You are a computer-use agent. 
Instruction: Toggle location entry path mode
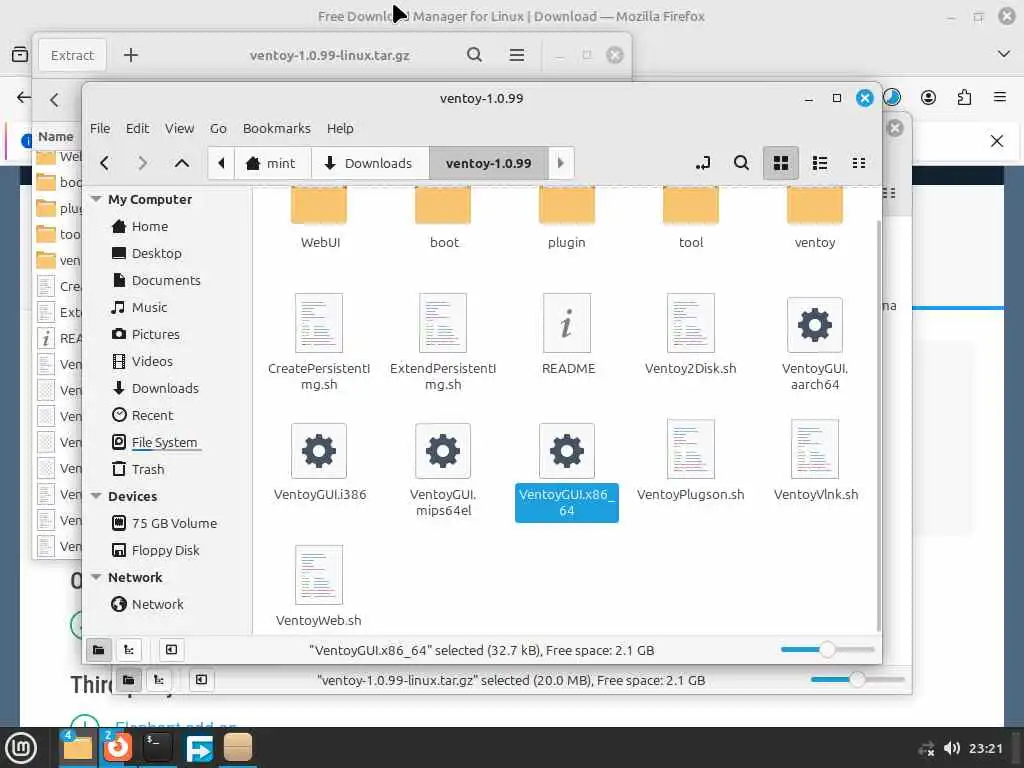coord(703,163)
